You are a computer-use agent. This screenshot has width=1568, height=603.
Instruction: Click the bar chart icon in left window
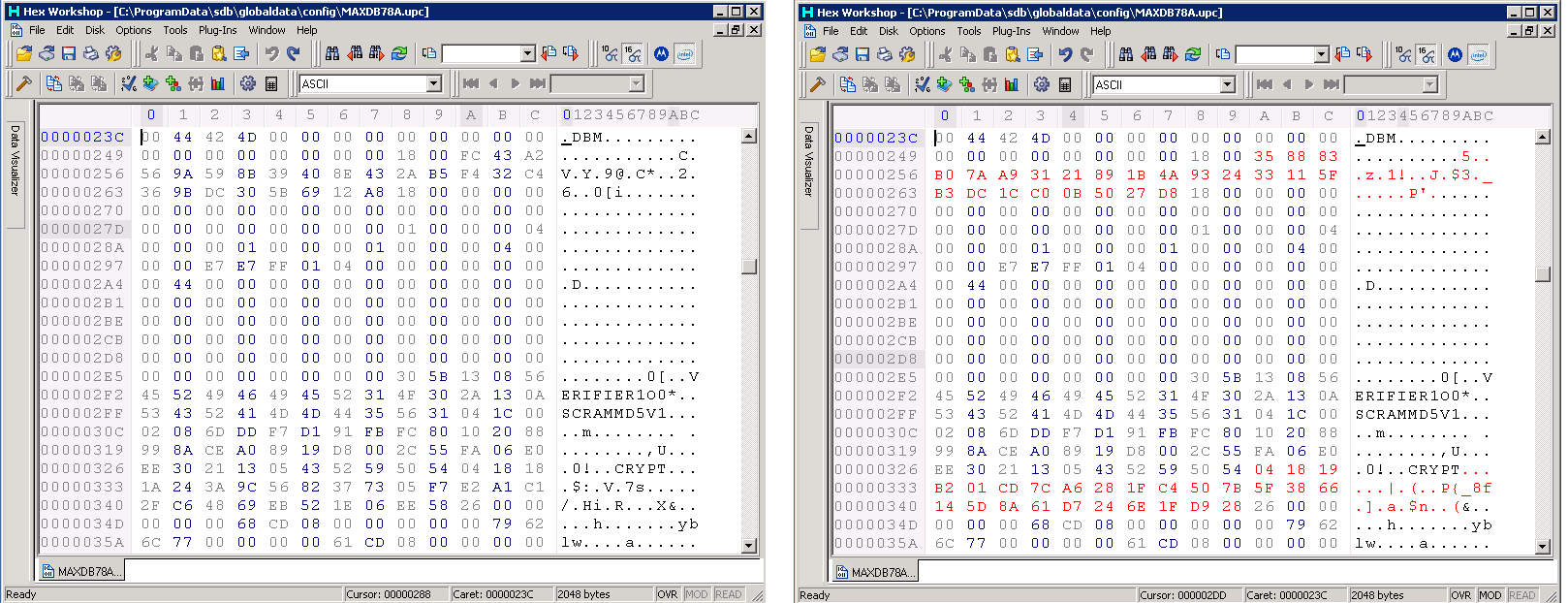tap(218, 83)
